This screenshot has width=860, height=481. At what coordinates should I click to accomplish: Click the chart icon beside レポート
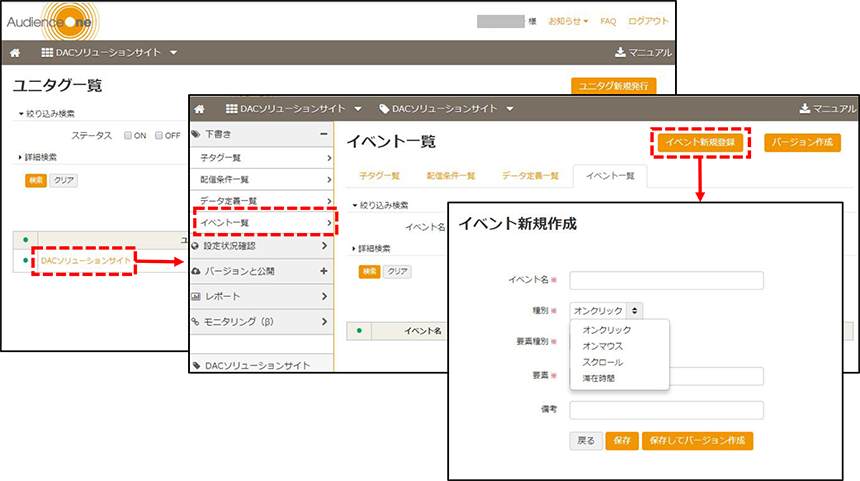point(196,296)
